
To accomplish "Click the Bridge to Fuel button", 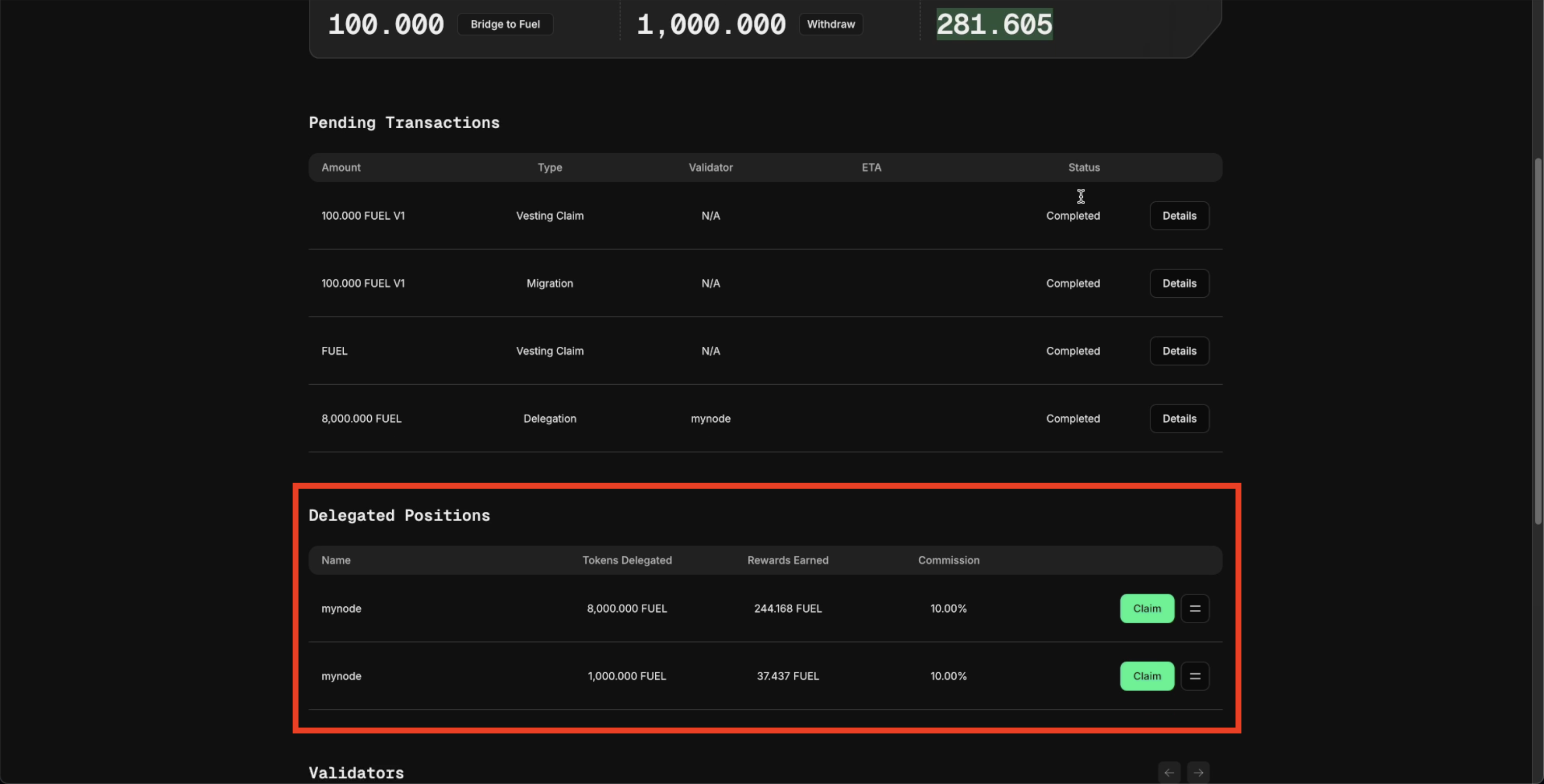I will click(x=505, y=24).
